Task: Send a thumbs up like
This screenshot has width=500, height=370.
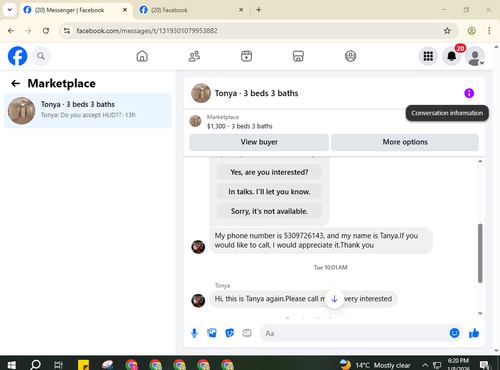Action: tap(474, 333)
